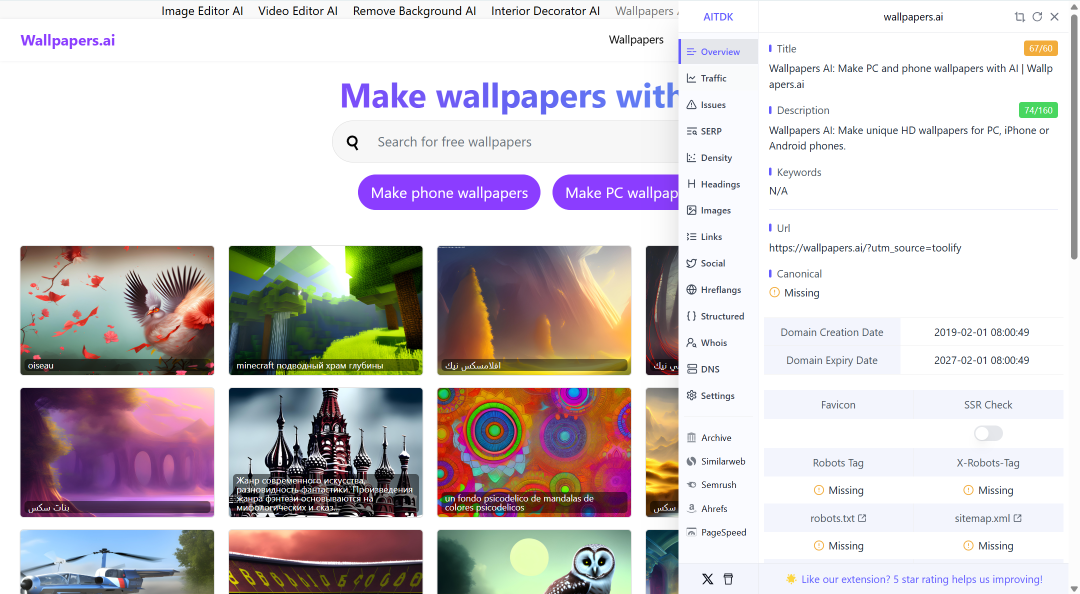
Task: Click the Images icon in sidebar
Action: tap(692, 210)
